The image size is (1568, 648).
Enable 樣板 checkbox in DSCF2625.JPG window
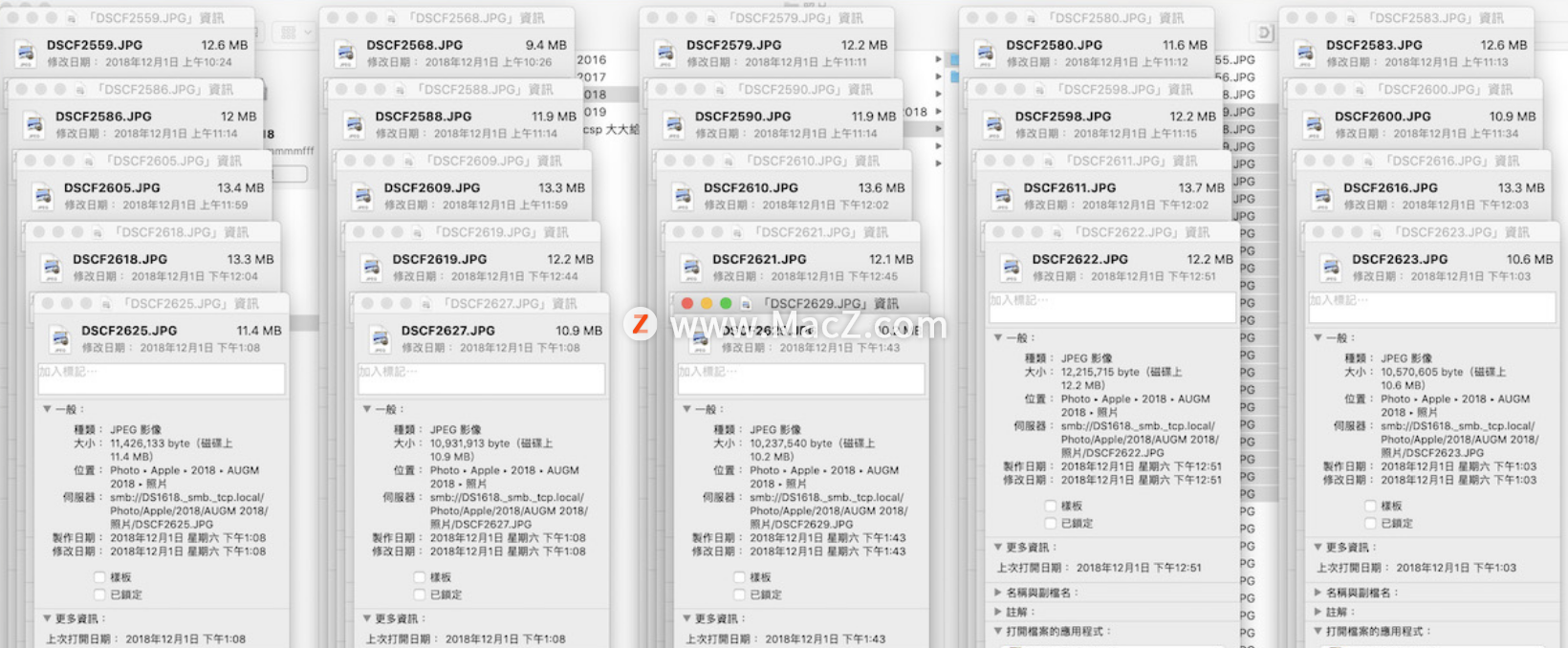point(99,577)
